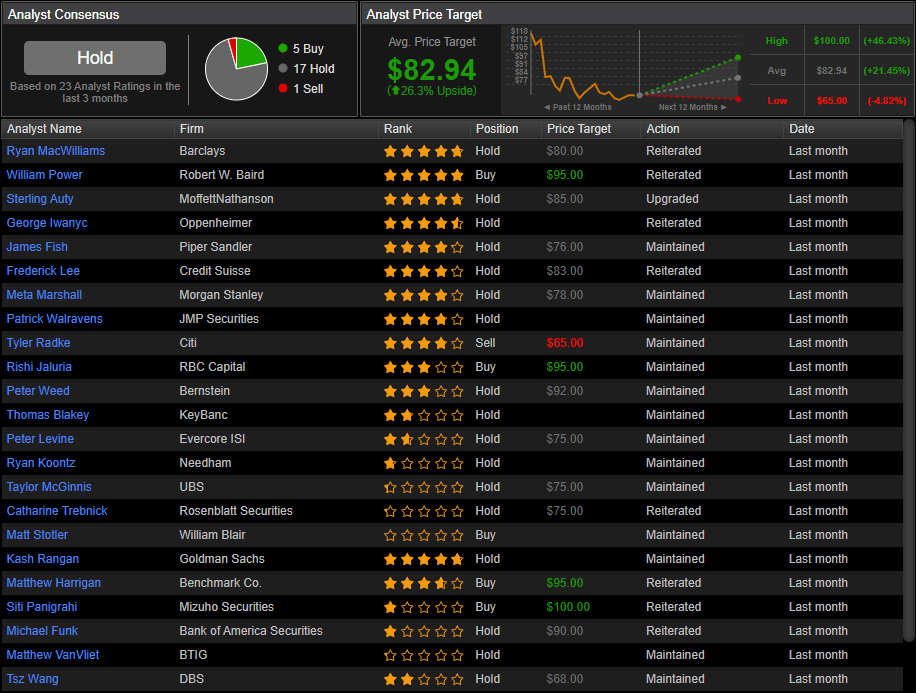The width and height of the screenshot is (916, 693).
Task: Click the High $100.00 value
Action: coord(831,40)
